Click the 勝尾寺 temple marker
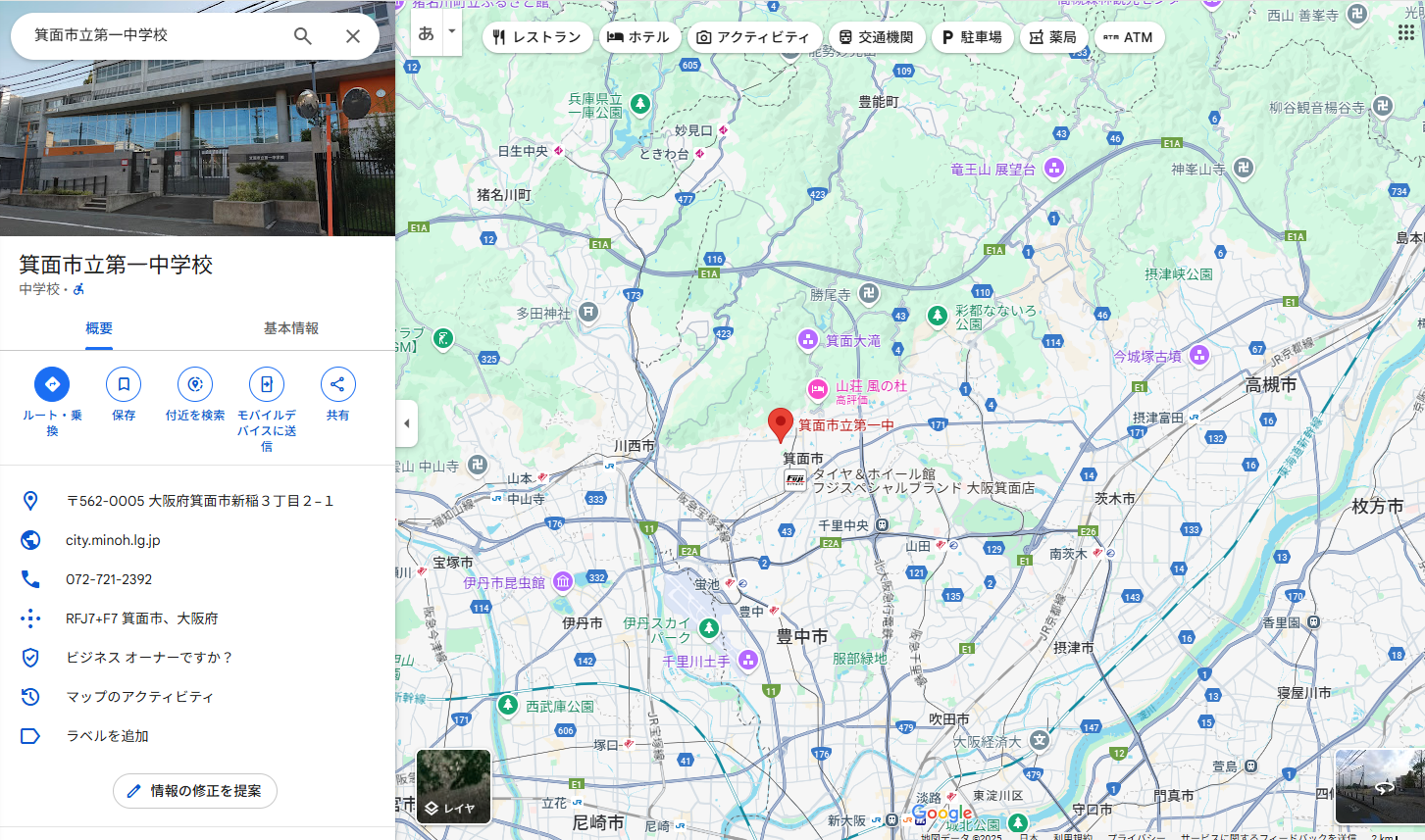 (869, 292)
